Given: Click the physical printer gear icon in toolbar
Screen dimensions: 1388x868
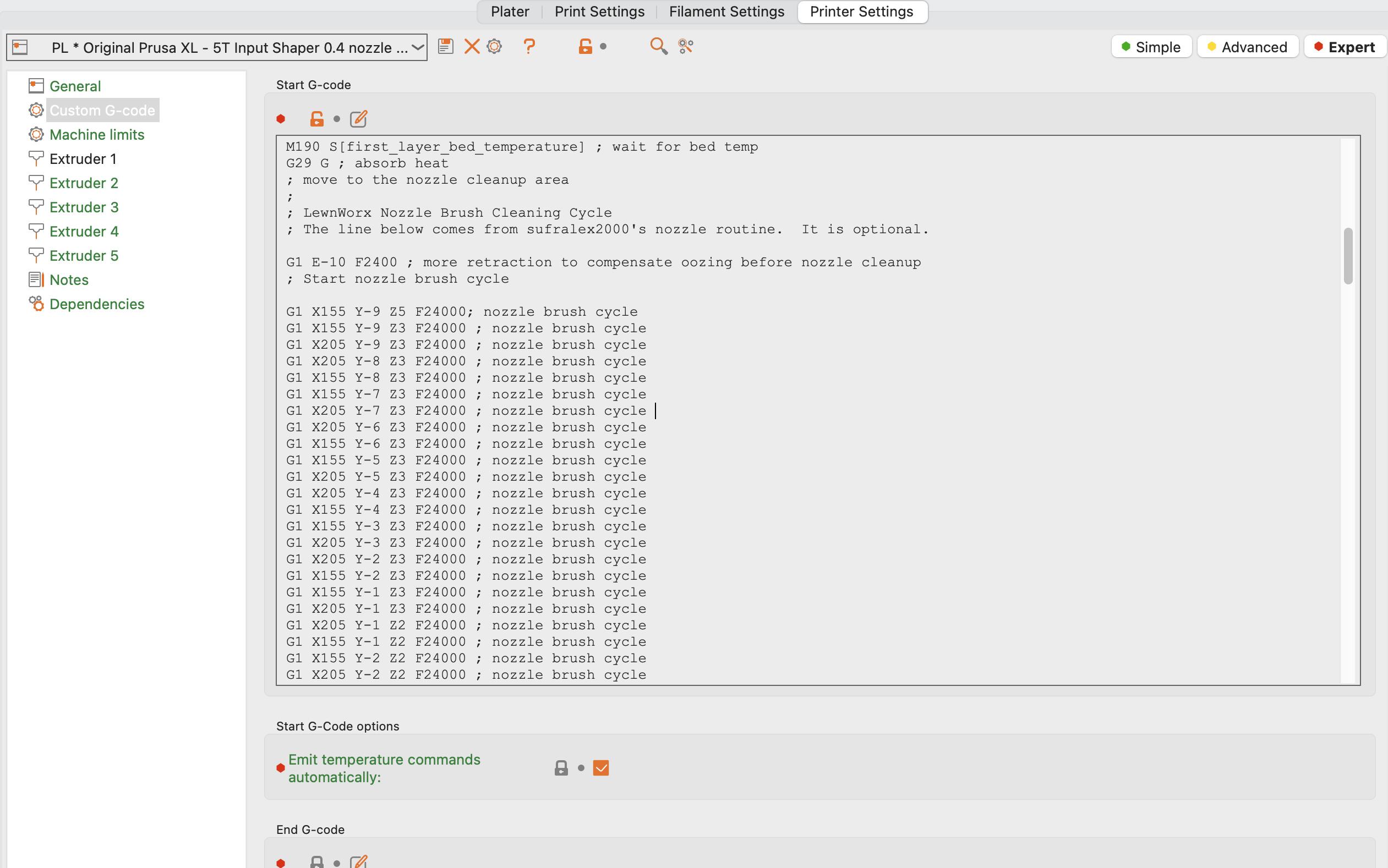Looking at the screenshot, I should [494, 47].
